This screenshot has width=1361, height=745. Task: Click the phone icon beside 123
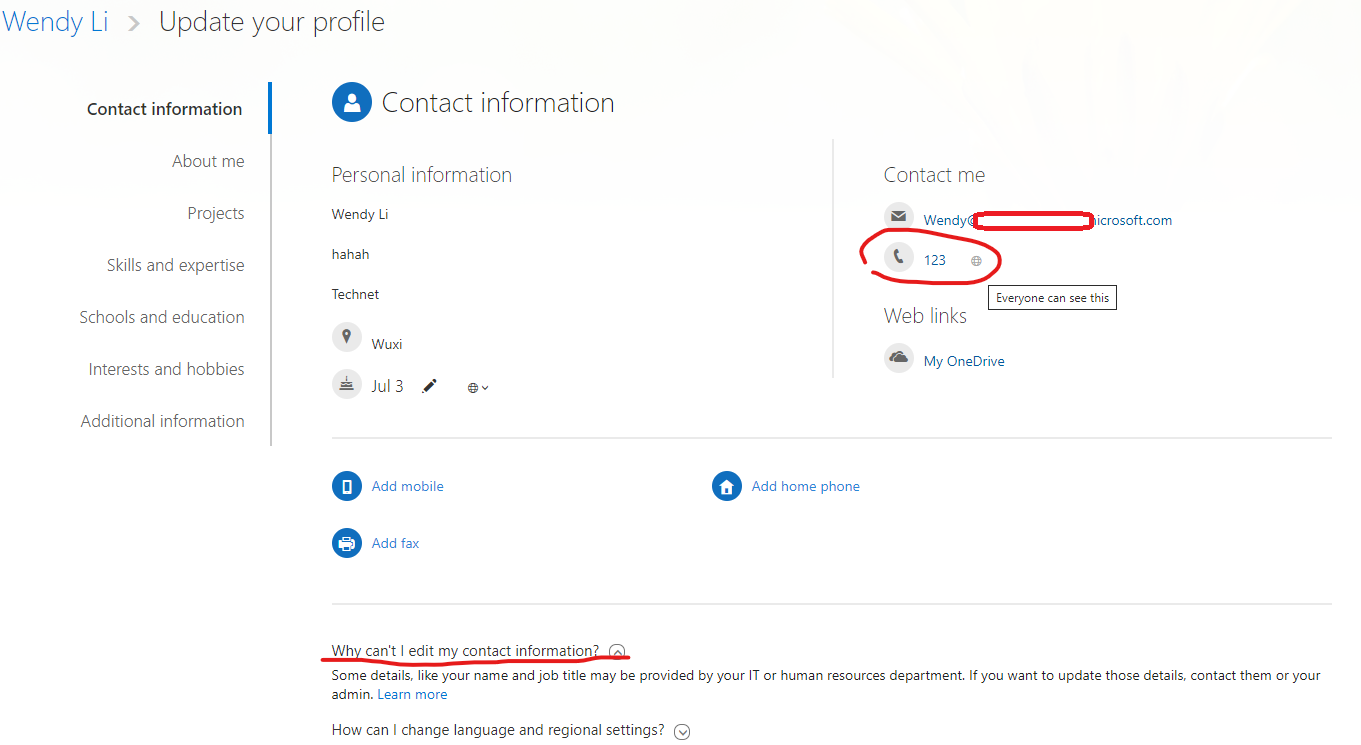[x=899, y=257]
